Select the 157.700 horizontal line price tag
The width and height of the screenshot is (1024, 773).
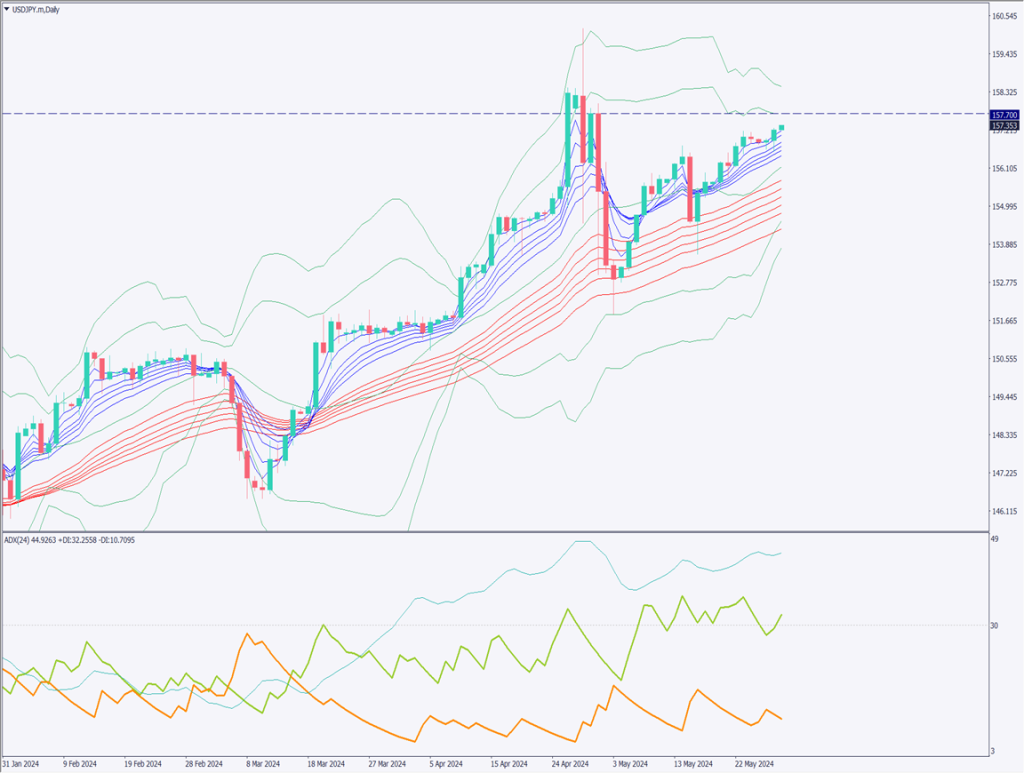tap(1003, 115)
